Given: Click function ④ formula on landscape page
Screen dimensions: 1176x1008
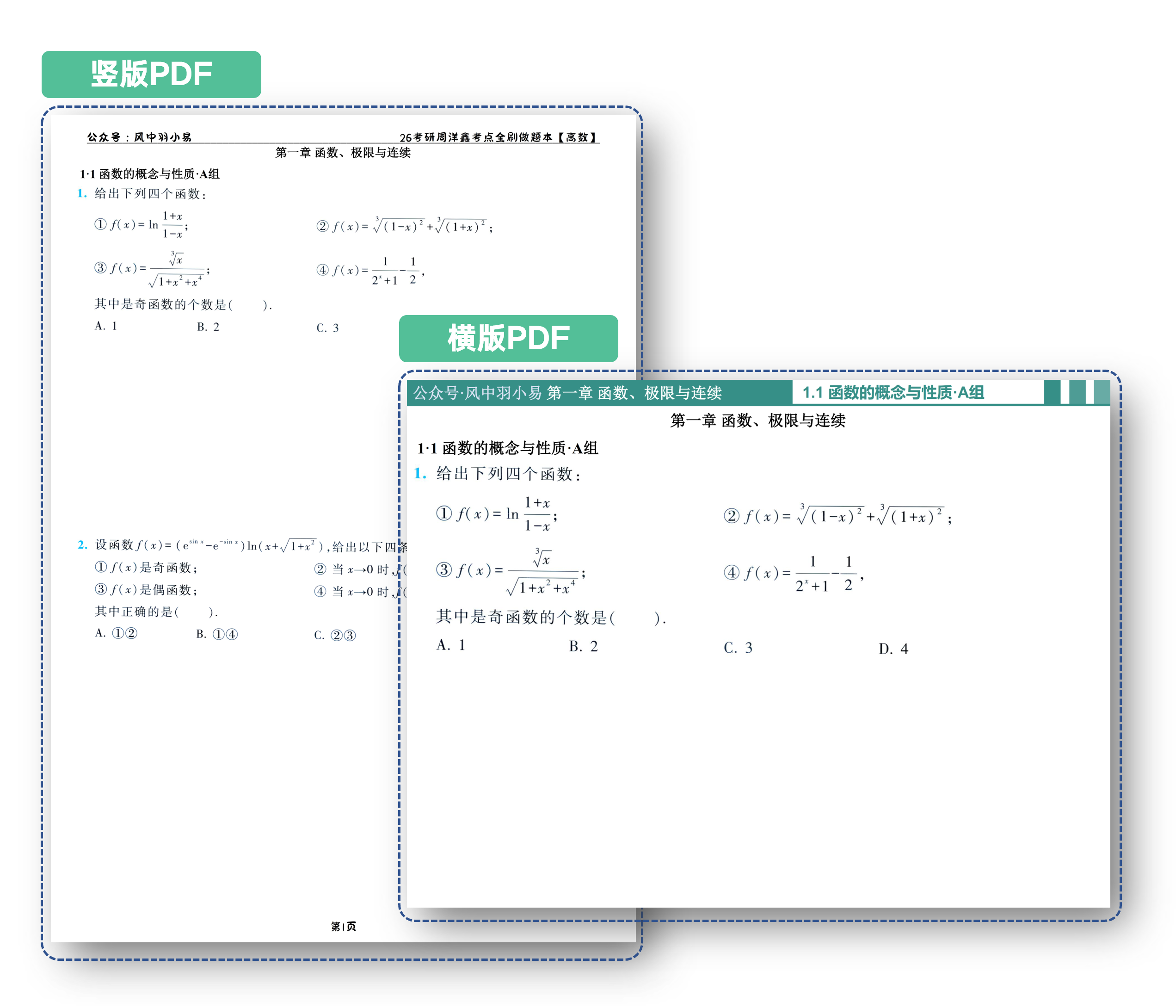Looking at the screenshot, I should tap(794, 574).
